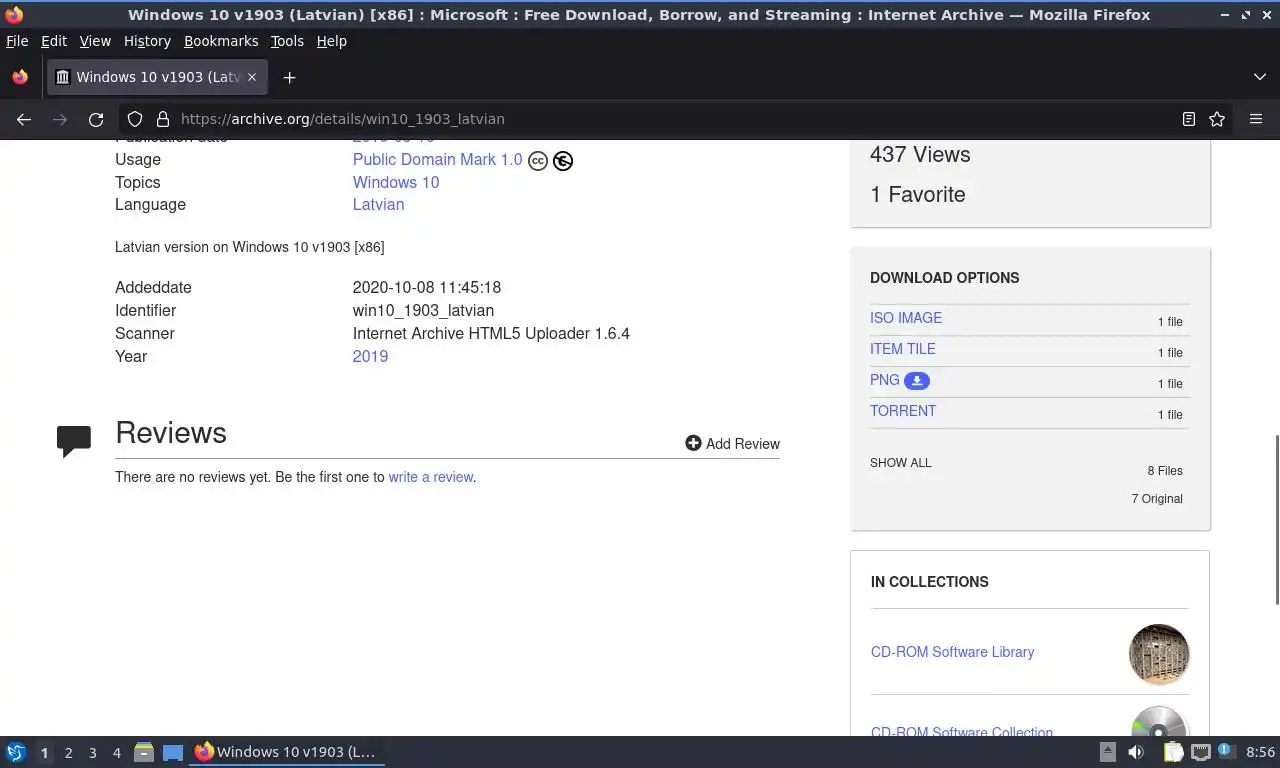Click CD-ROM Software Collection disc thumbnail
Image resolution: width=1280 pixels, height=768 pixels.
click(1159, 723)
